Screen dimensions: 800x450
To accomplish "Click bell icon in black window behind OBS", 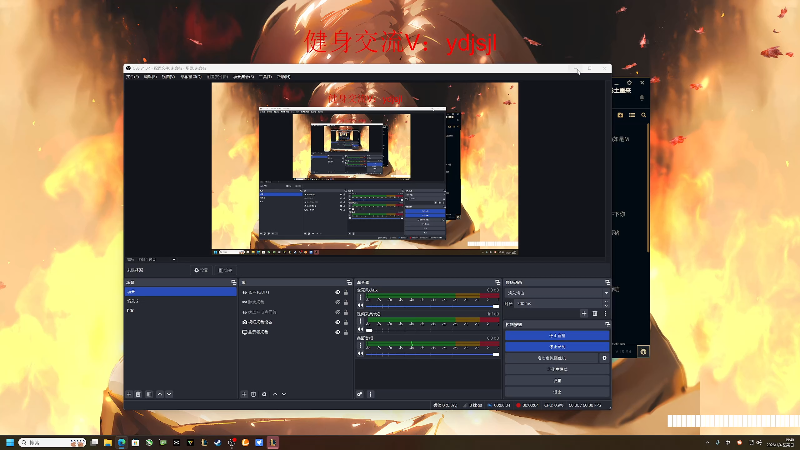I will pos(642,97).
